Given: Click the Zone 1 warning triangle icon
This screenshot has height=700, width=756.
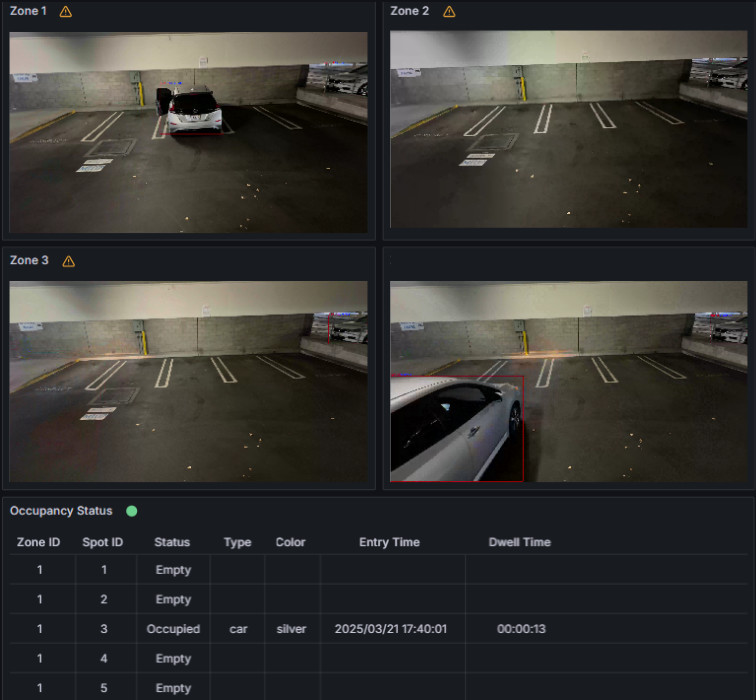Looking at the screenshot, I should (x=66, y=12).
